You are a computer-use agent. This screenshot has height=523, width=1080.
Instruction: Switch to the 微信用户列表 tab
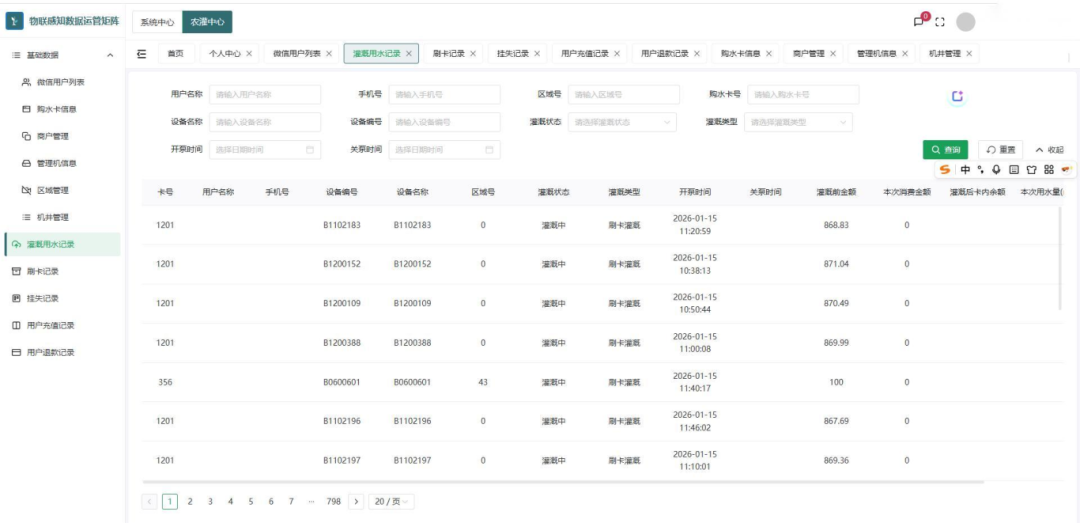click(x=296, y=53)
